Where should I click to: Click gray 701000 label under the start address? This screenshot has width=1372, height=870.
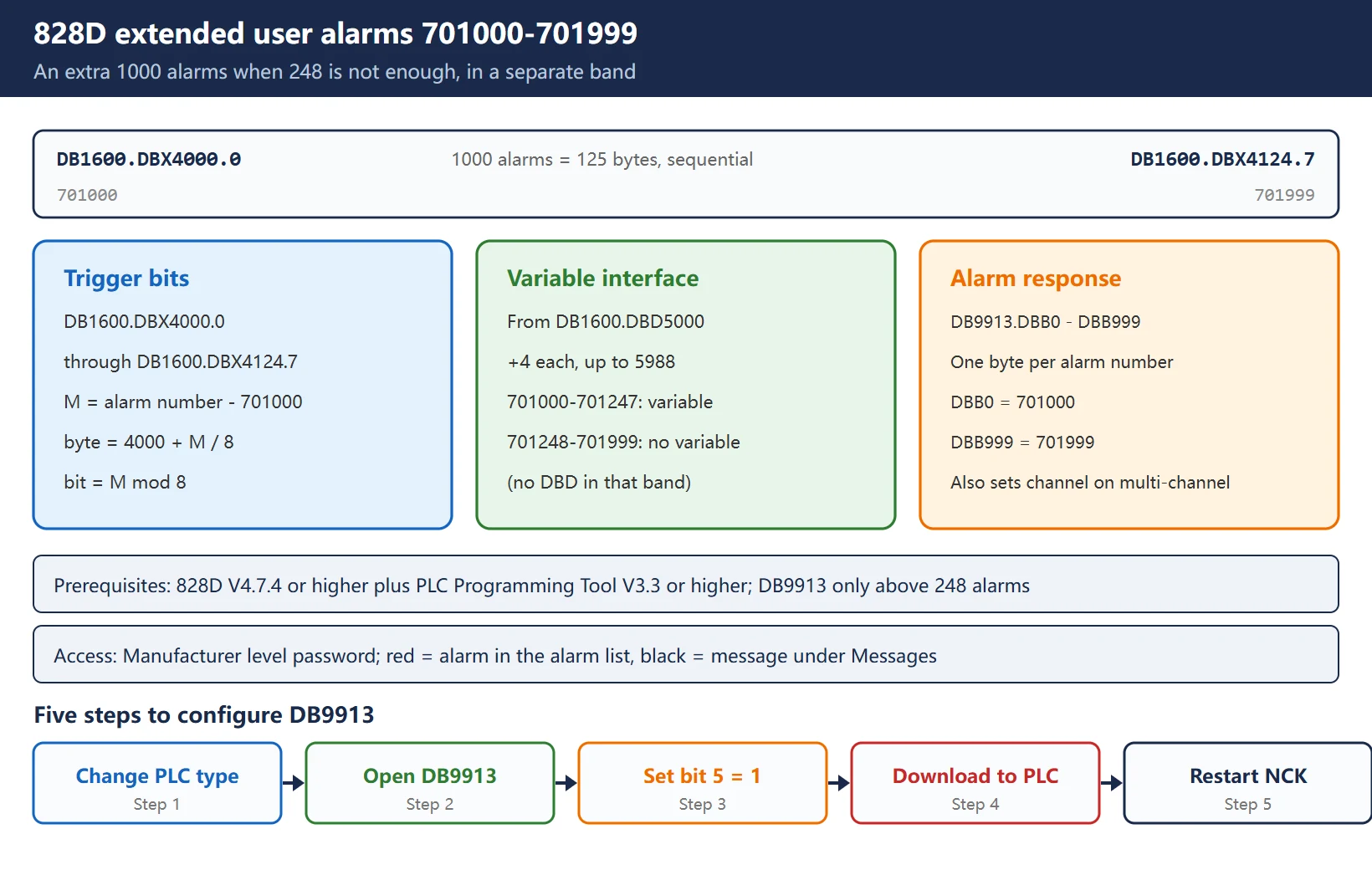87,195
